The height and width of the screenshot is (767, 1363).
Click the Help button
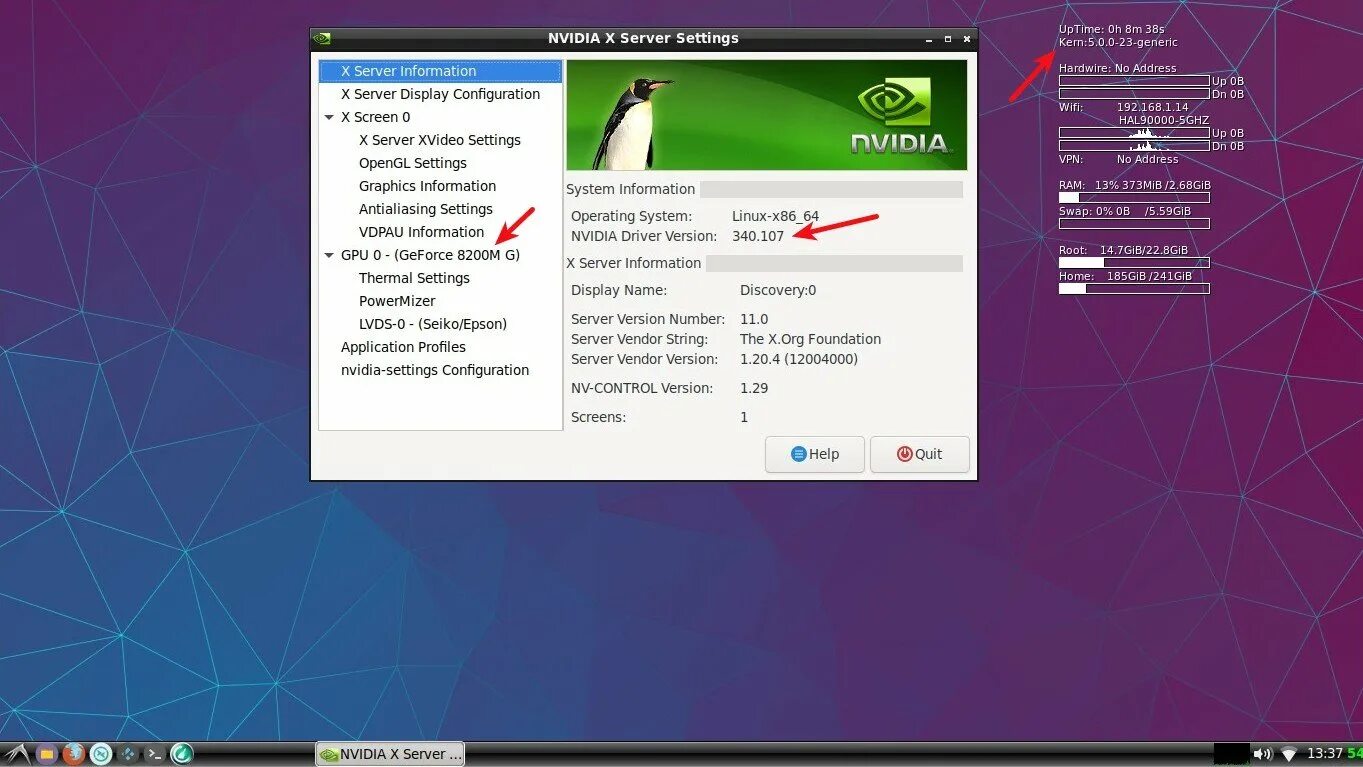click(x=815, y=454)
